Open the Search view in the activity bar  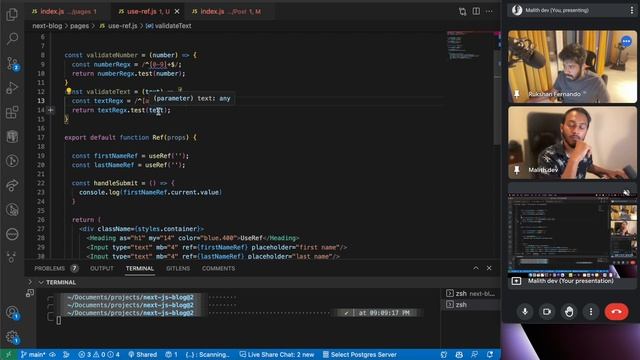click(x=12, y=39)
